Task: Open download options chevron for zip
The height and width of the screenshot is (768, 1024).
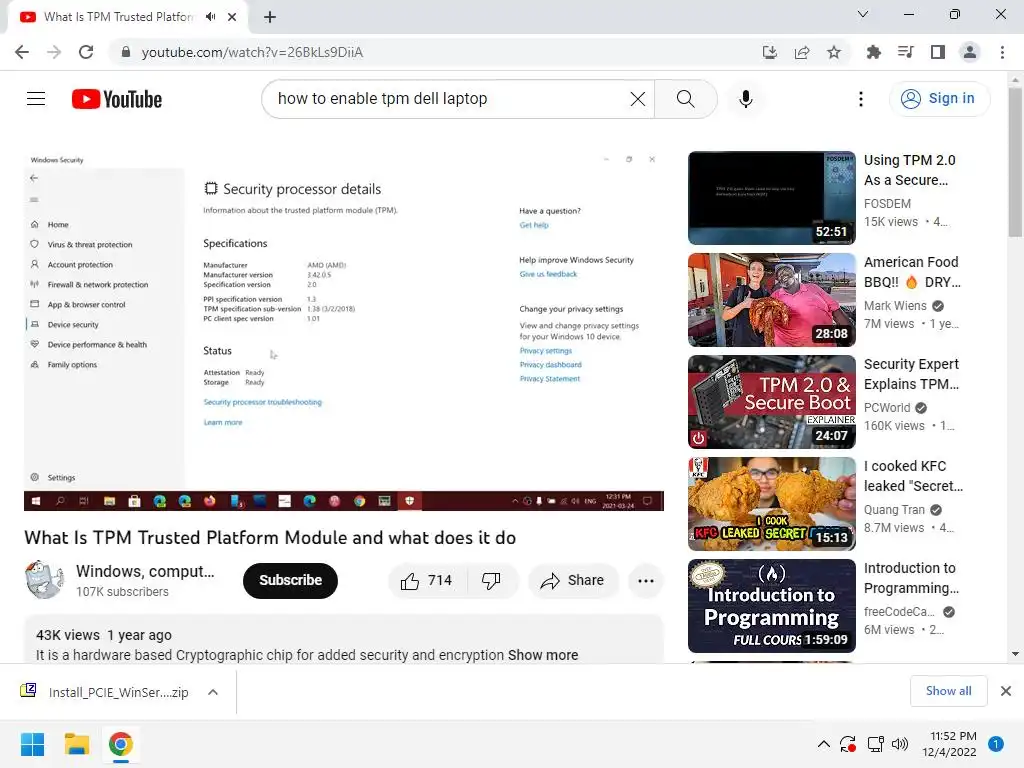Action: (213, 692)
